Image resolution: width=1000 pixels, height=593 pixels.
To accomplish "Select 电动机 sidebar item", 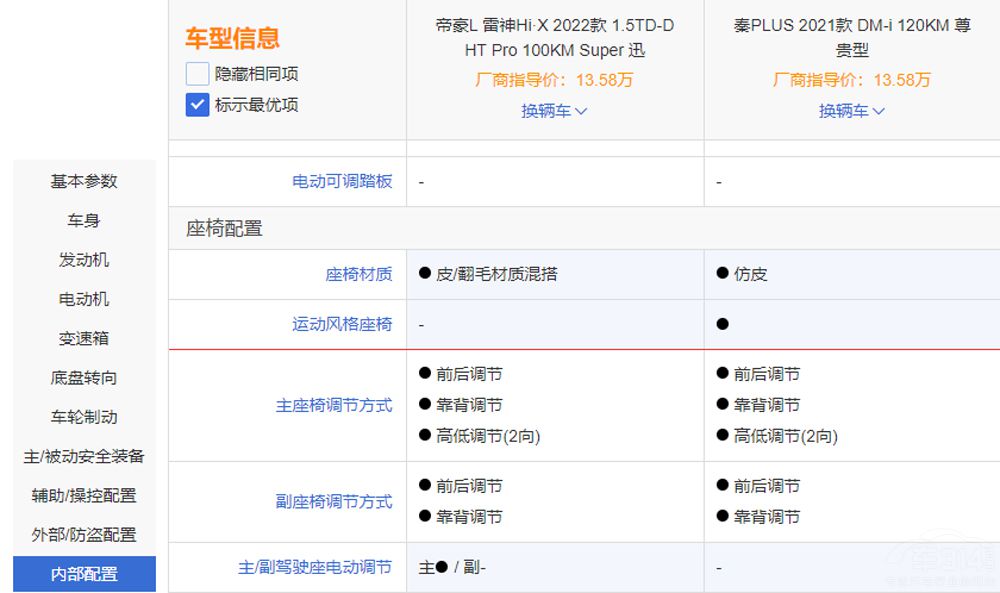I will click(84, 299).
